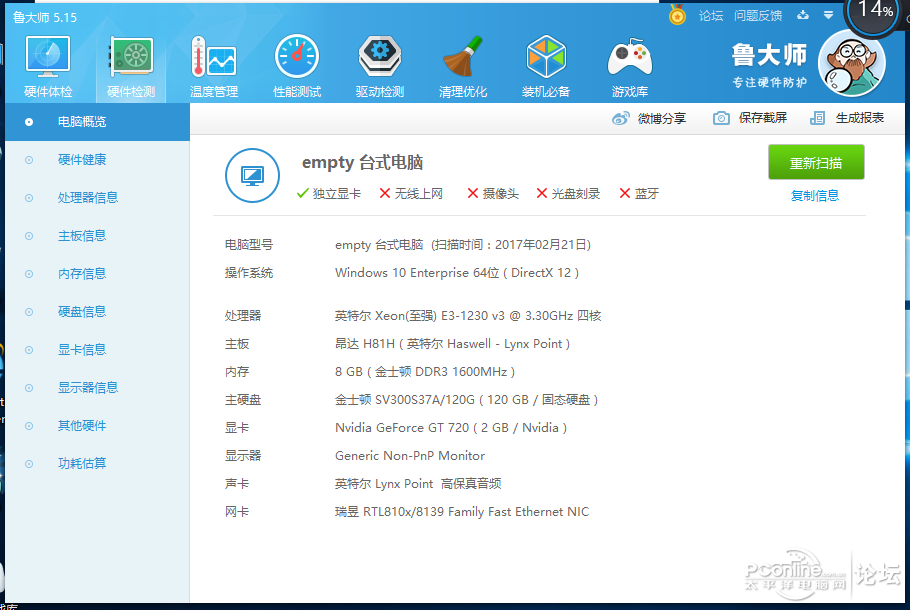Viewport: 910px width, 610px height.
Task: Click the 复制信息 copy info link
Action: pos(815,196)
